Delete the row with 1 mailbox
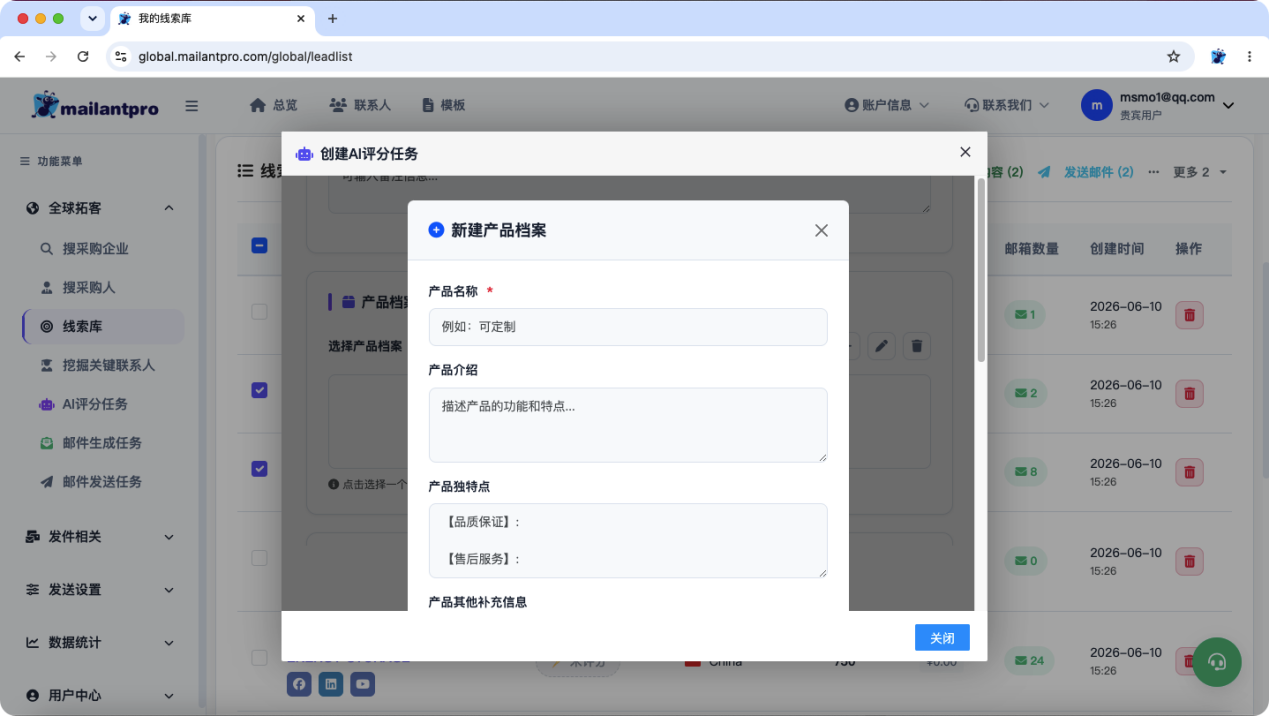Viewport: 1269px width, 716px height. point(1189,315)
